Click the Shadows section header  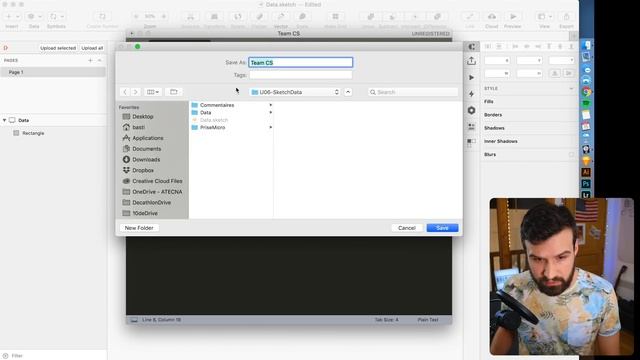(494, 128)
